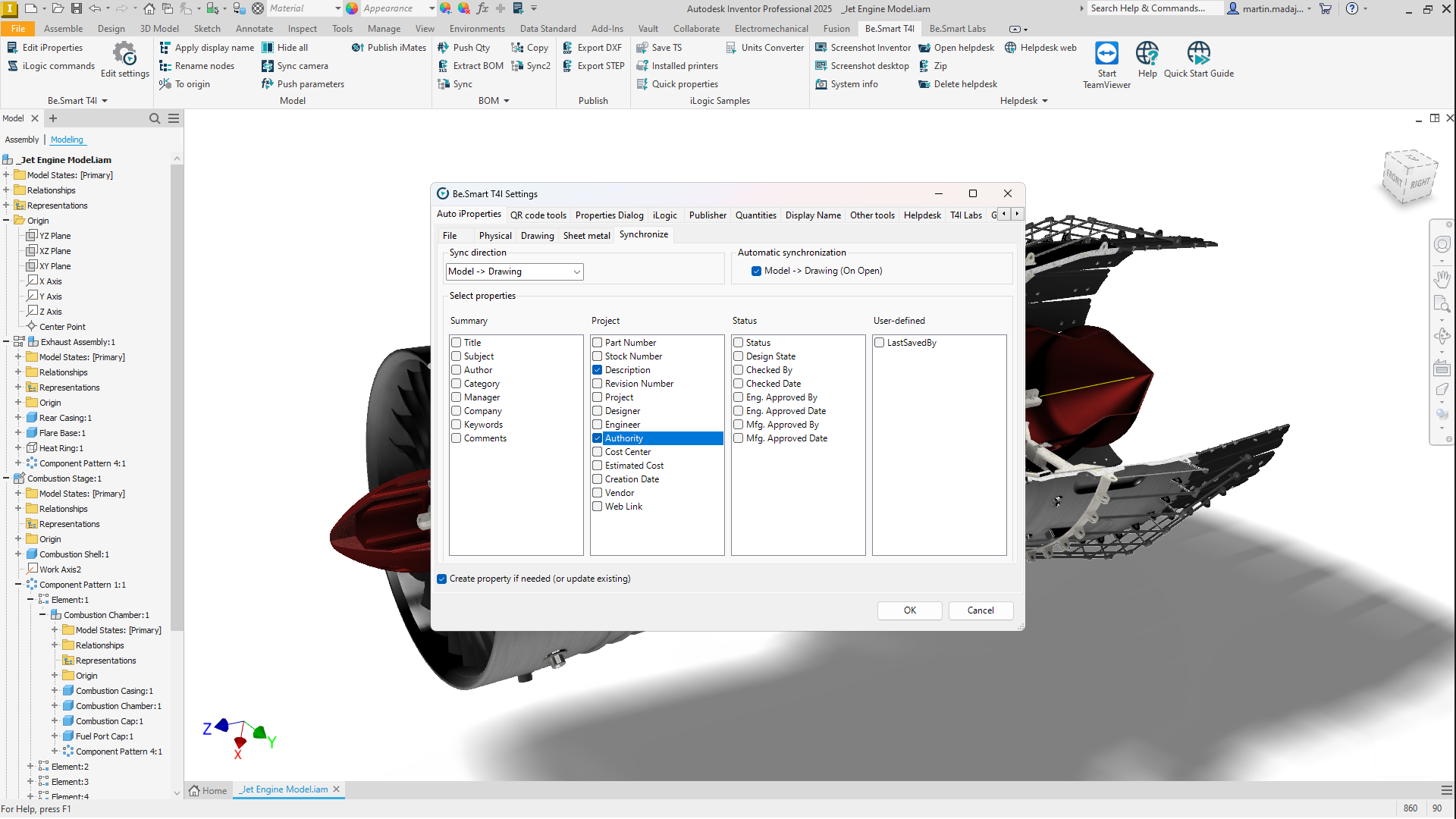Click Screenshot Inventor icon
The width and height of the screenshot is (1456, 819).
(821, 48)
